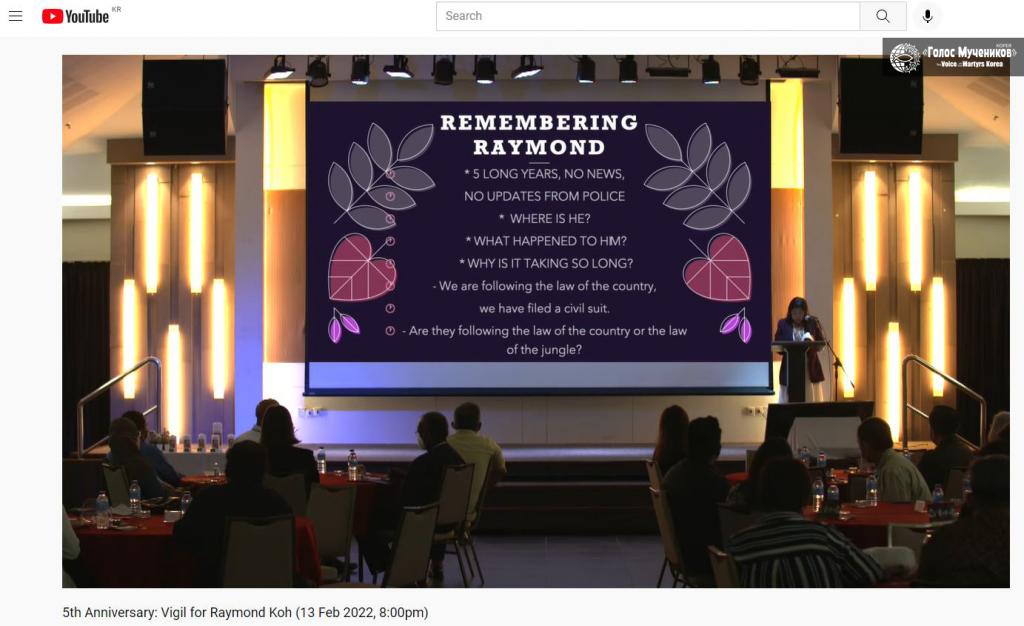This screenshot has height=626, width=1024.
Task: Open the hamburger guide menu
Action: pos(16,16)
